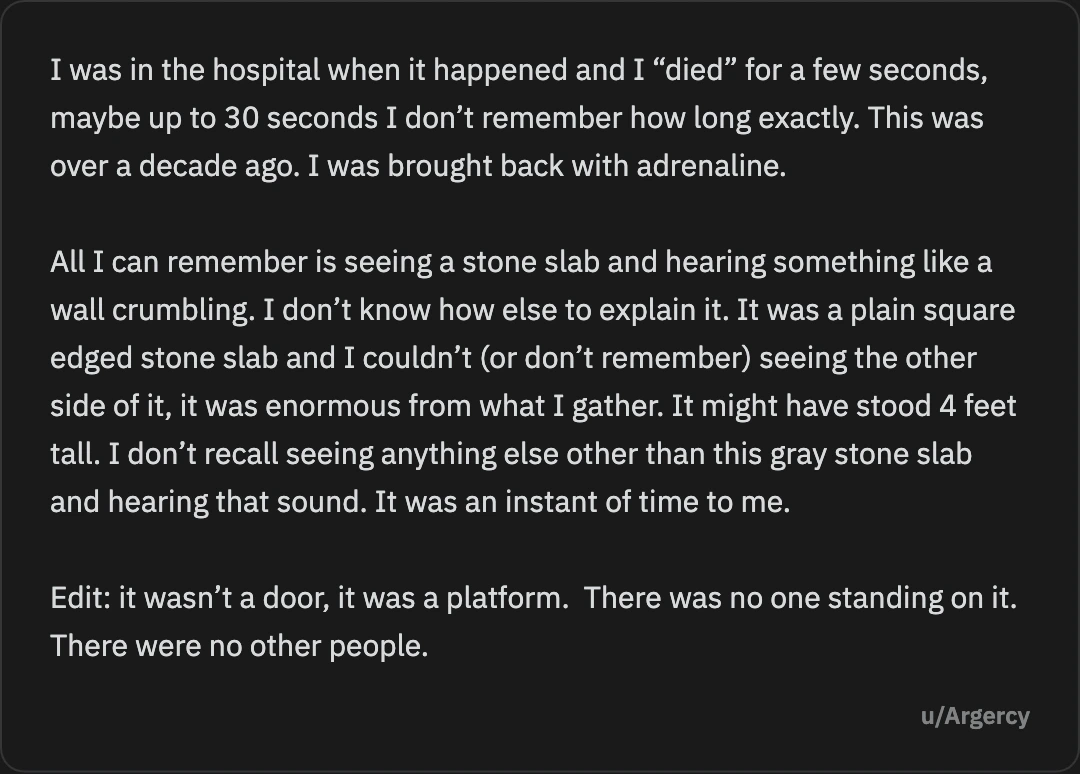Open the u/Argercy user profile link
The width and height of the screenshot is (1080, 774).
pyautogui.click(x=975, y=717)
